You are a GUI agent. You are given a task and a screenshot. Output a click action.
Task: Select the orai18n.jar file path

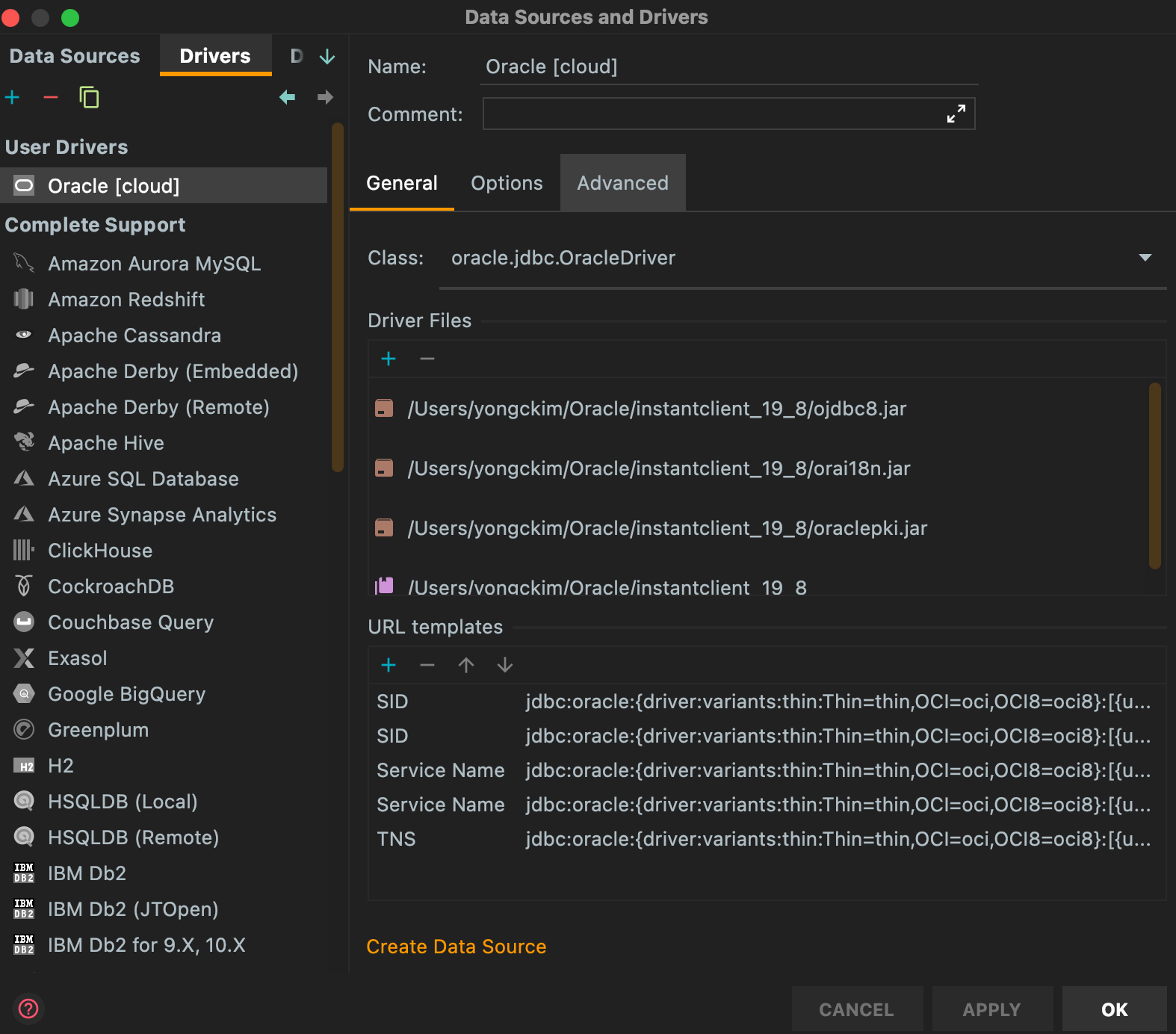(659, 468)
